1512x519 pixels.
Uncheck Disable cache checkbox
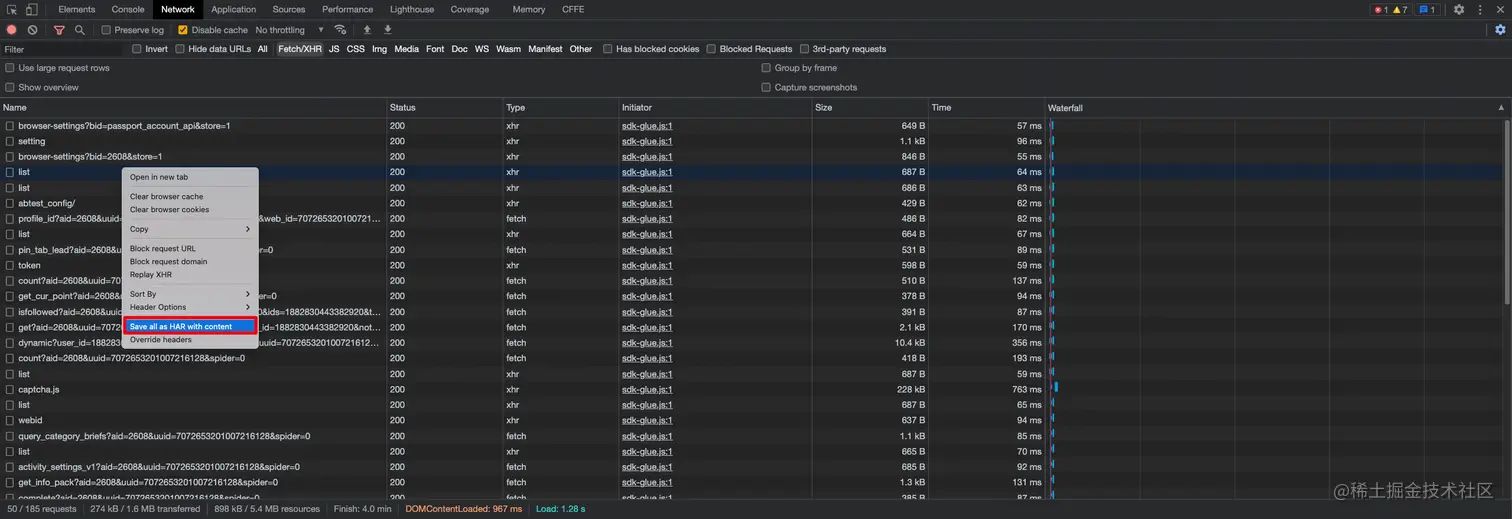coord(182,30)
